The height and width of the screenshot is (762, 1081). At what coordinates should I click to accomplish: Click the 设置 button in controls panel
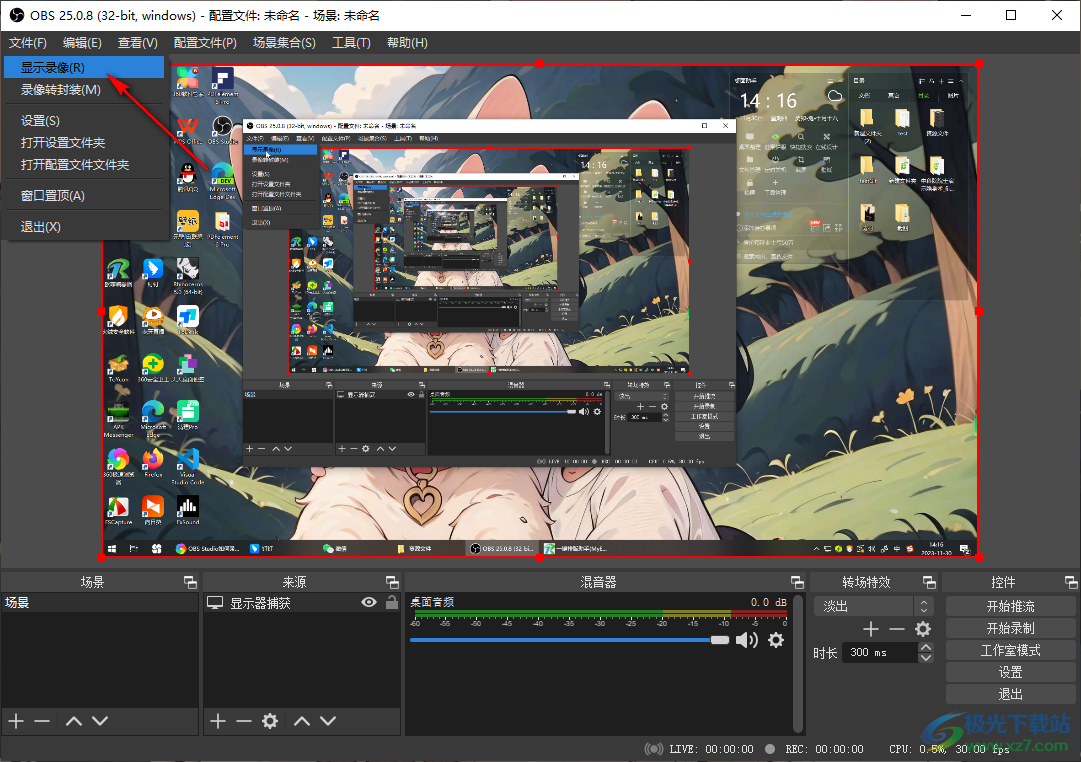pos(1010,673)
